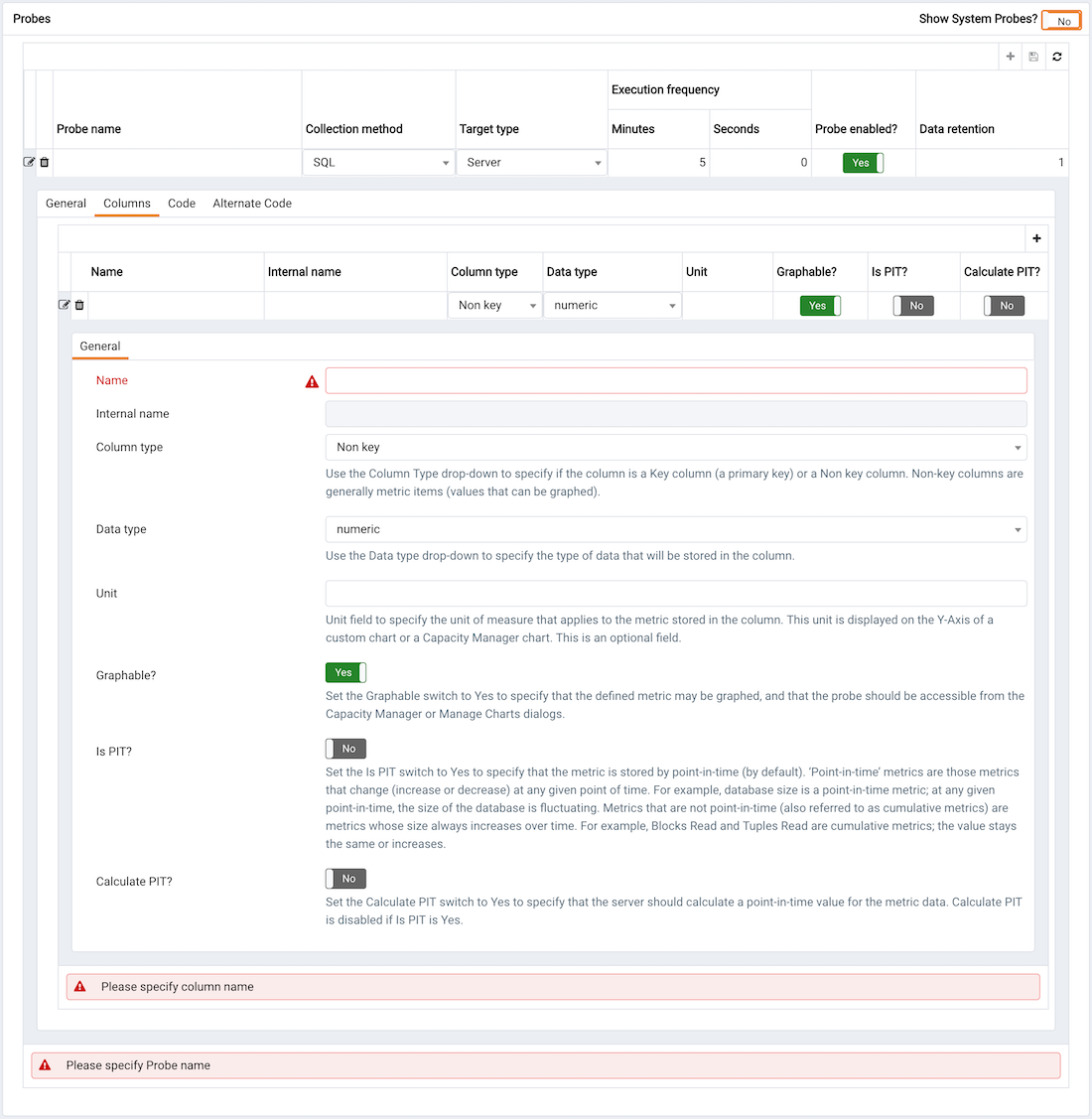1092x1119 pixels.
Task: Open the Collection method SQL dropdown
Action: point(379,163)
